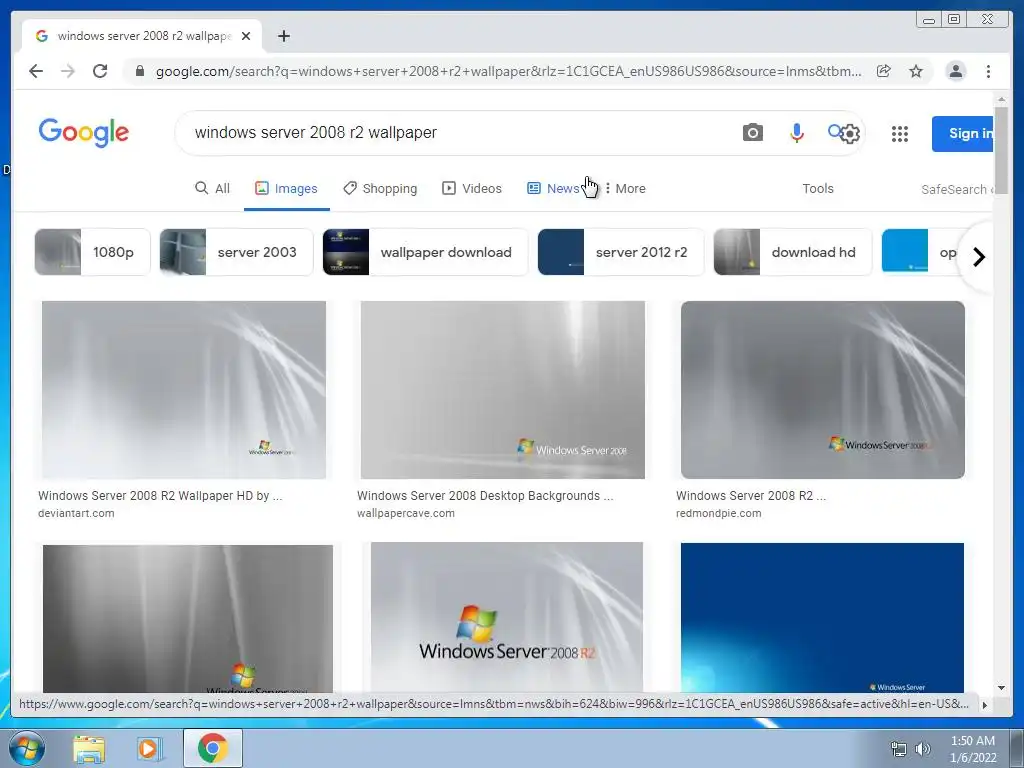Start voice search with the microphone

pos(796,133)
